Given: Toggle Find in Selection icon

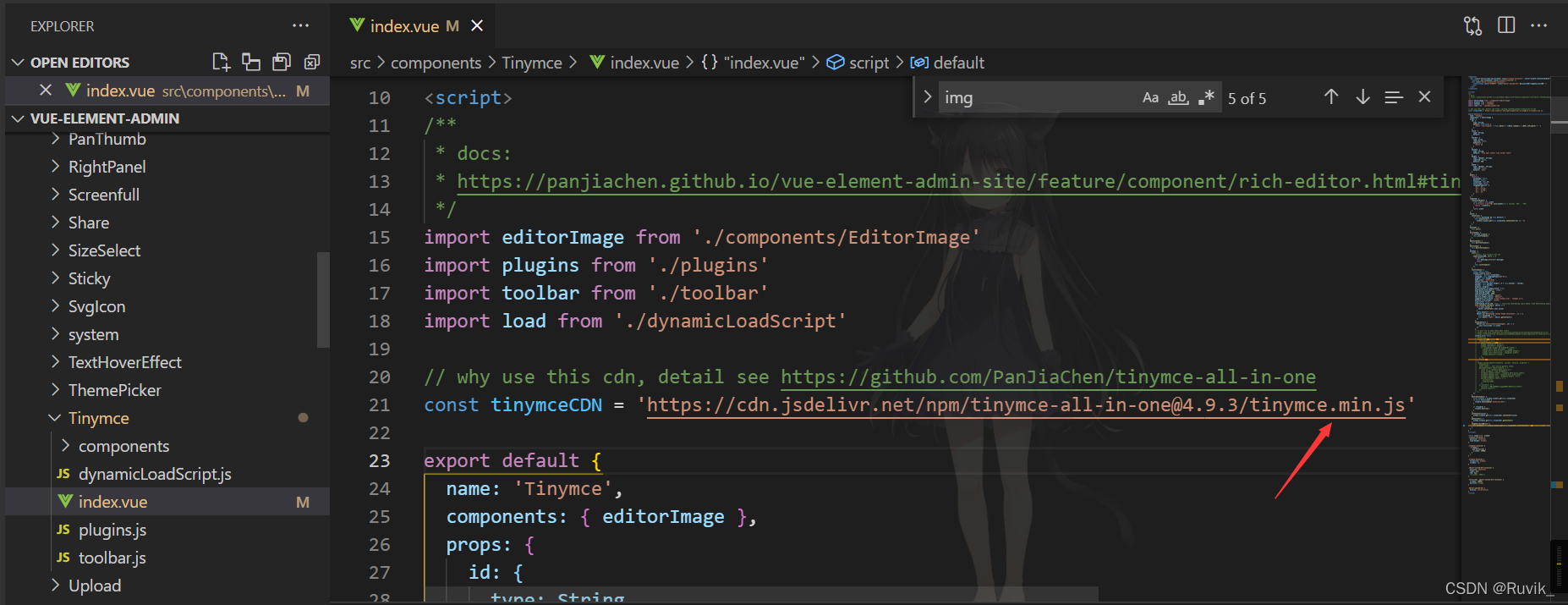Looking at the screenshot, I should point(1394,97).
